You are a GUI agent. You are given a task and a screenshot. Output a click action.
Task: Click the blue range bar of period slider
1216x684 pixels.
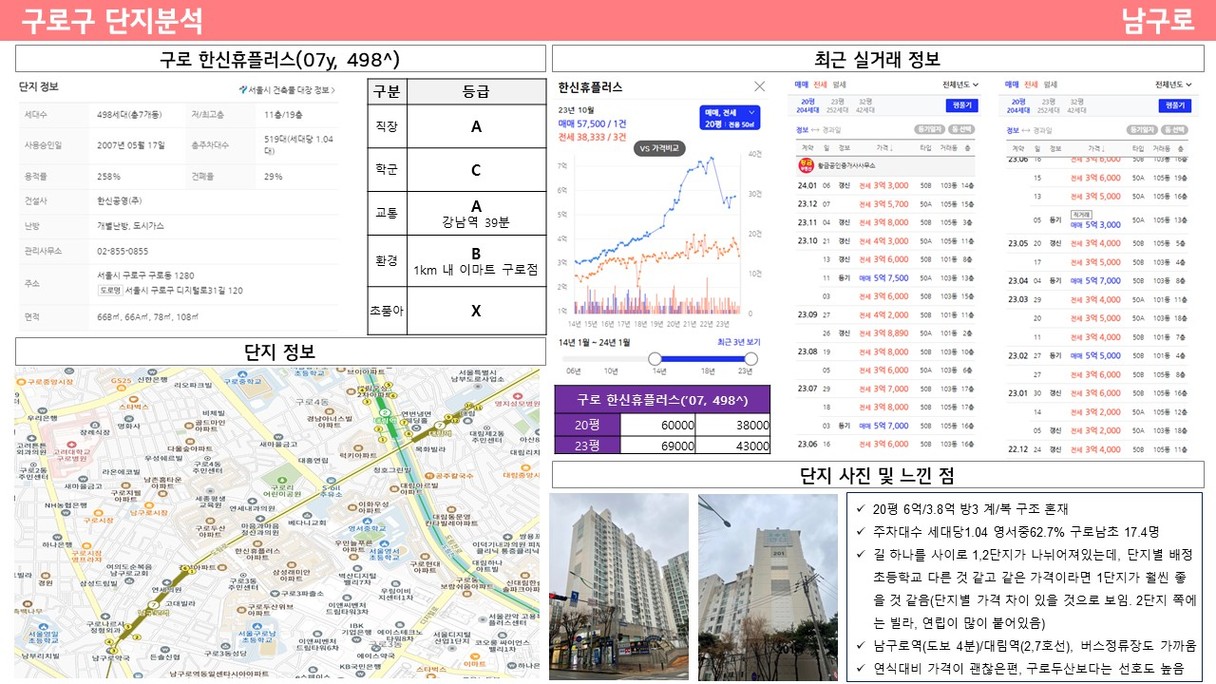coord(703,359)
